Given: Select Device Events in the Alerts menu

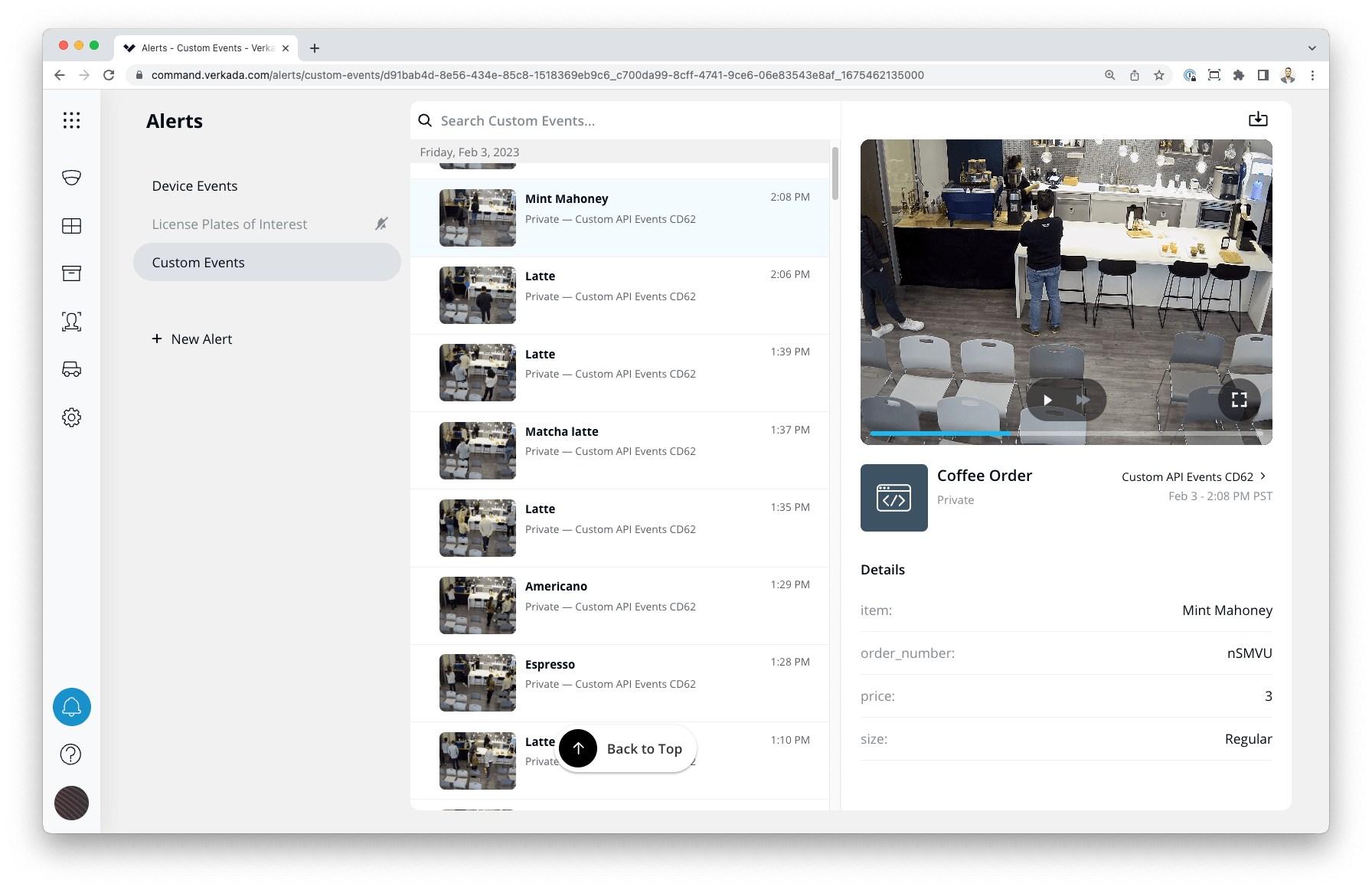Looking at the screenshot, I should tap(194, 185).
